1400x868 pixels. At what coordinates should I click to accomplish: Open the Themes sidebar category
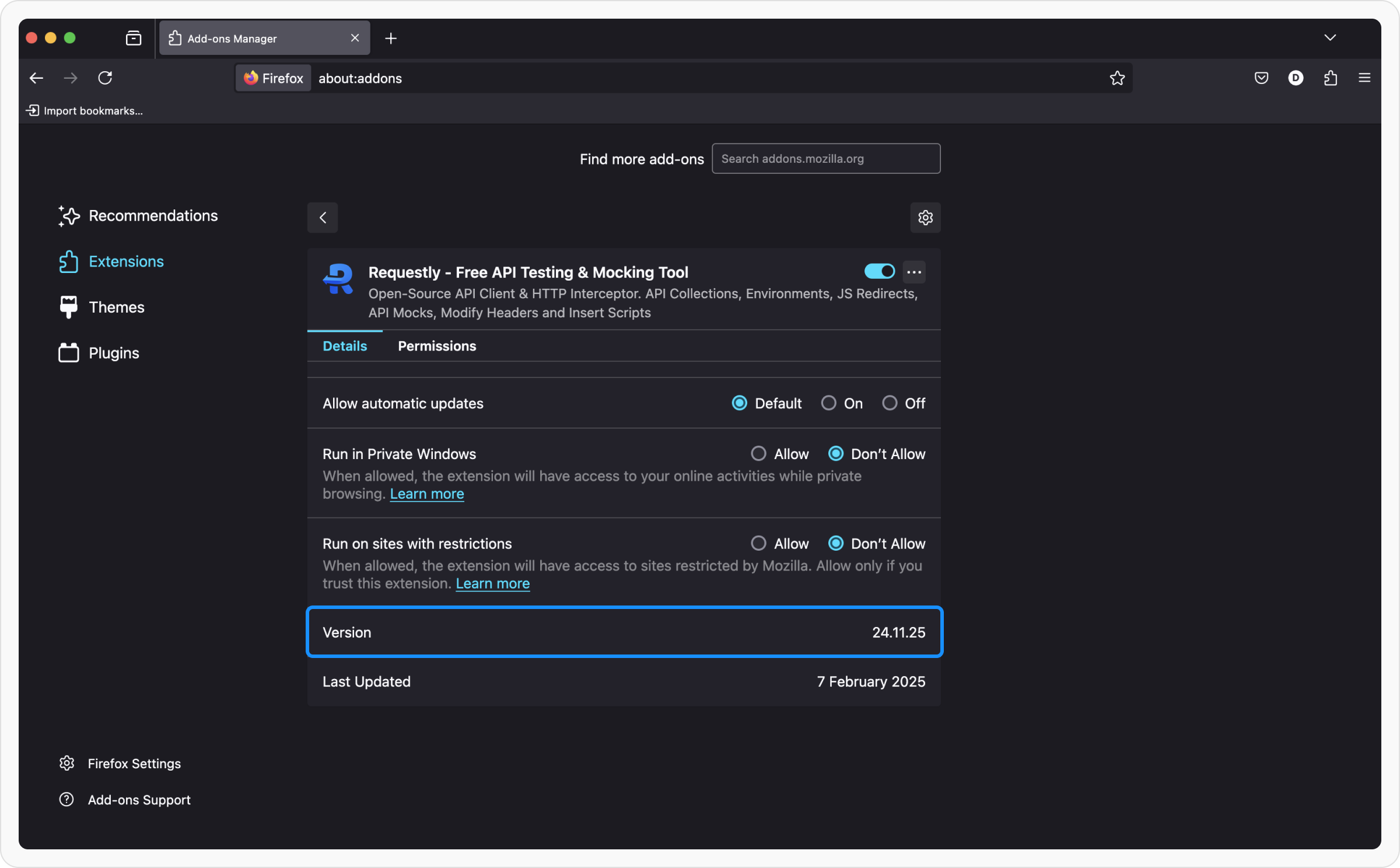[116, 307]
